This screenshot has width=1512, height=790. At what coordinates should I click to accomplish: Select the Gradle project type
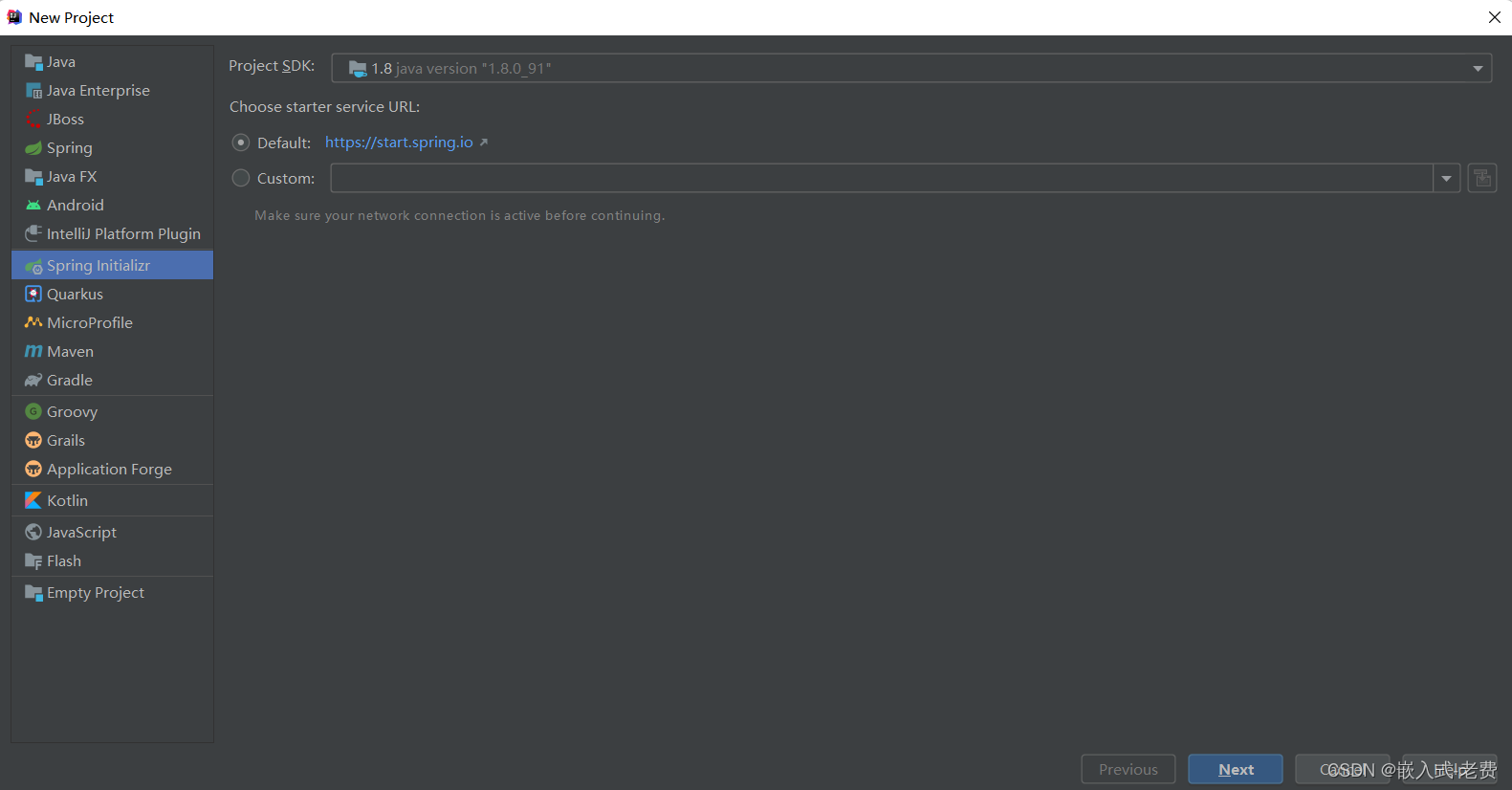click(112, 381)
